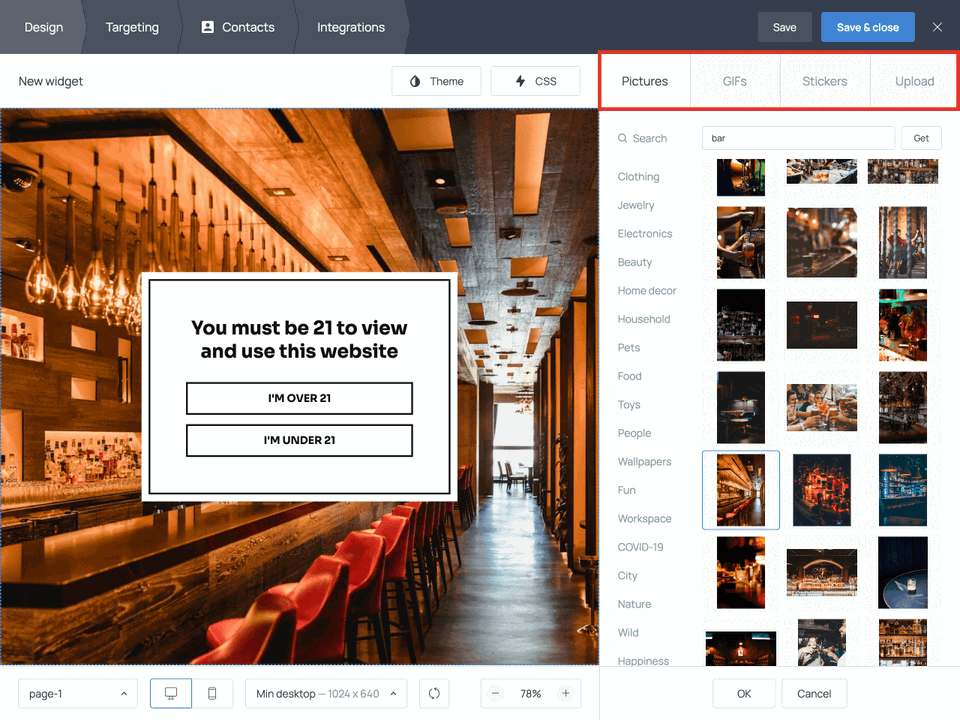Screen dimensions: 960x720
Task: Click Save & close
Action: pos(867,27)
